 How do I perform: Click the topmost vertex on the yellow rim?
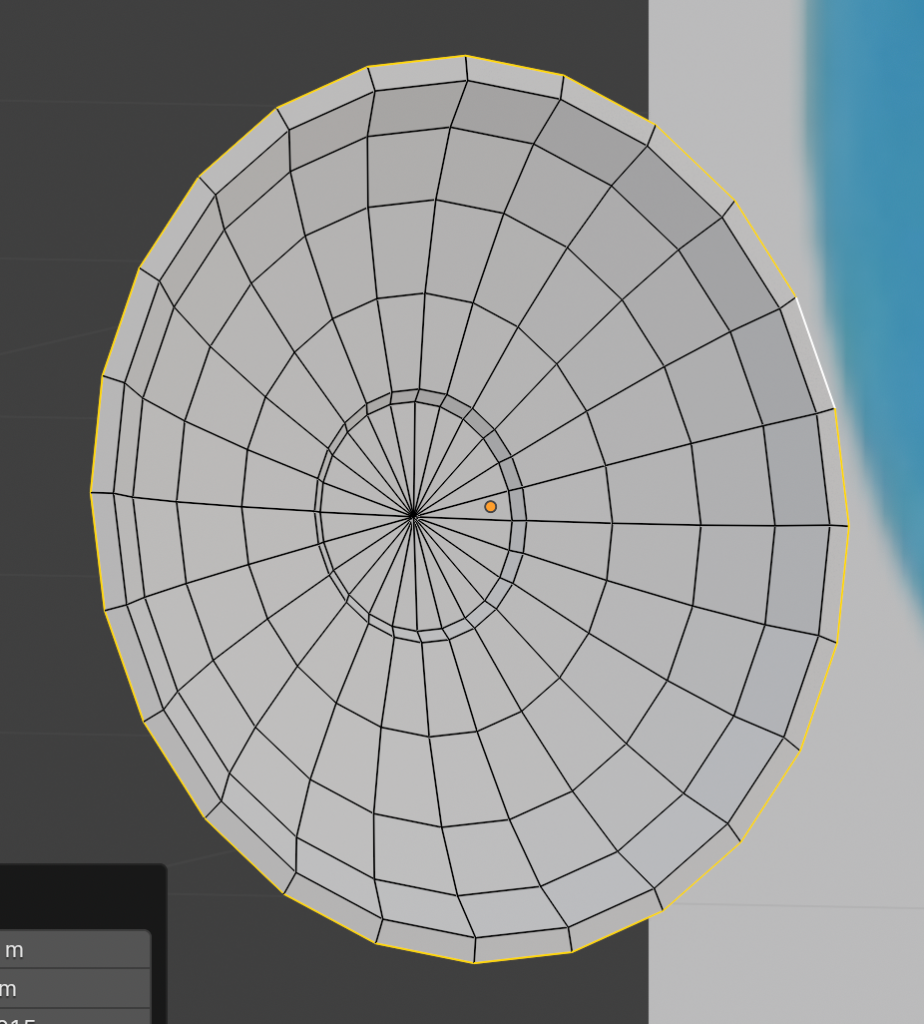[x=465, y=56]
